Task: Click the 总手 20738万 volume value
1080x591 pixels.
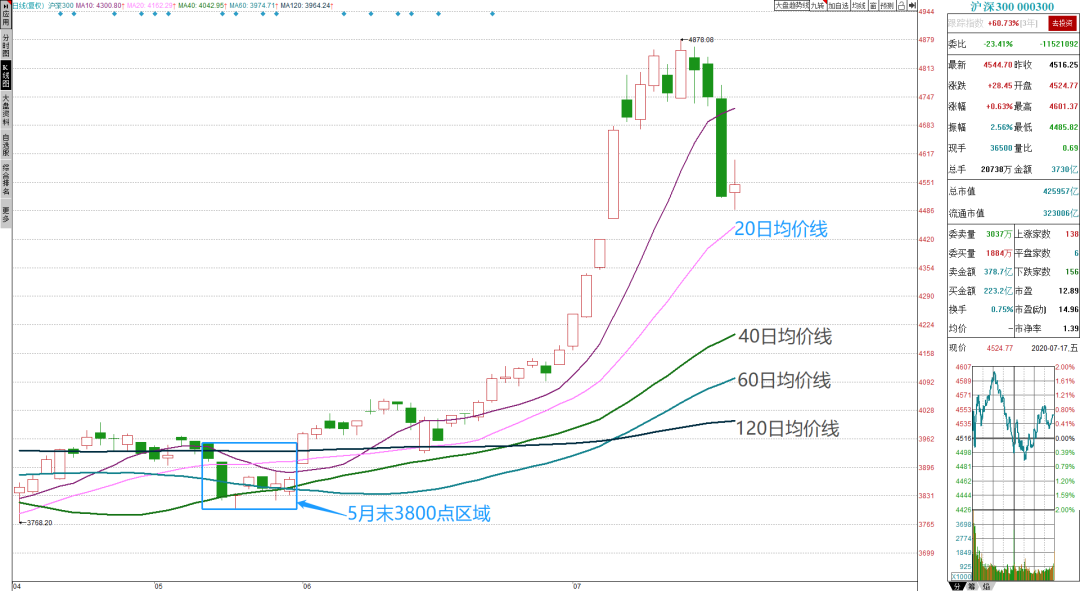Action: pyautogui.click(x=997, y=169)
